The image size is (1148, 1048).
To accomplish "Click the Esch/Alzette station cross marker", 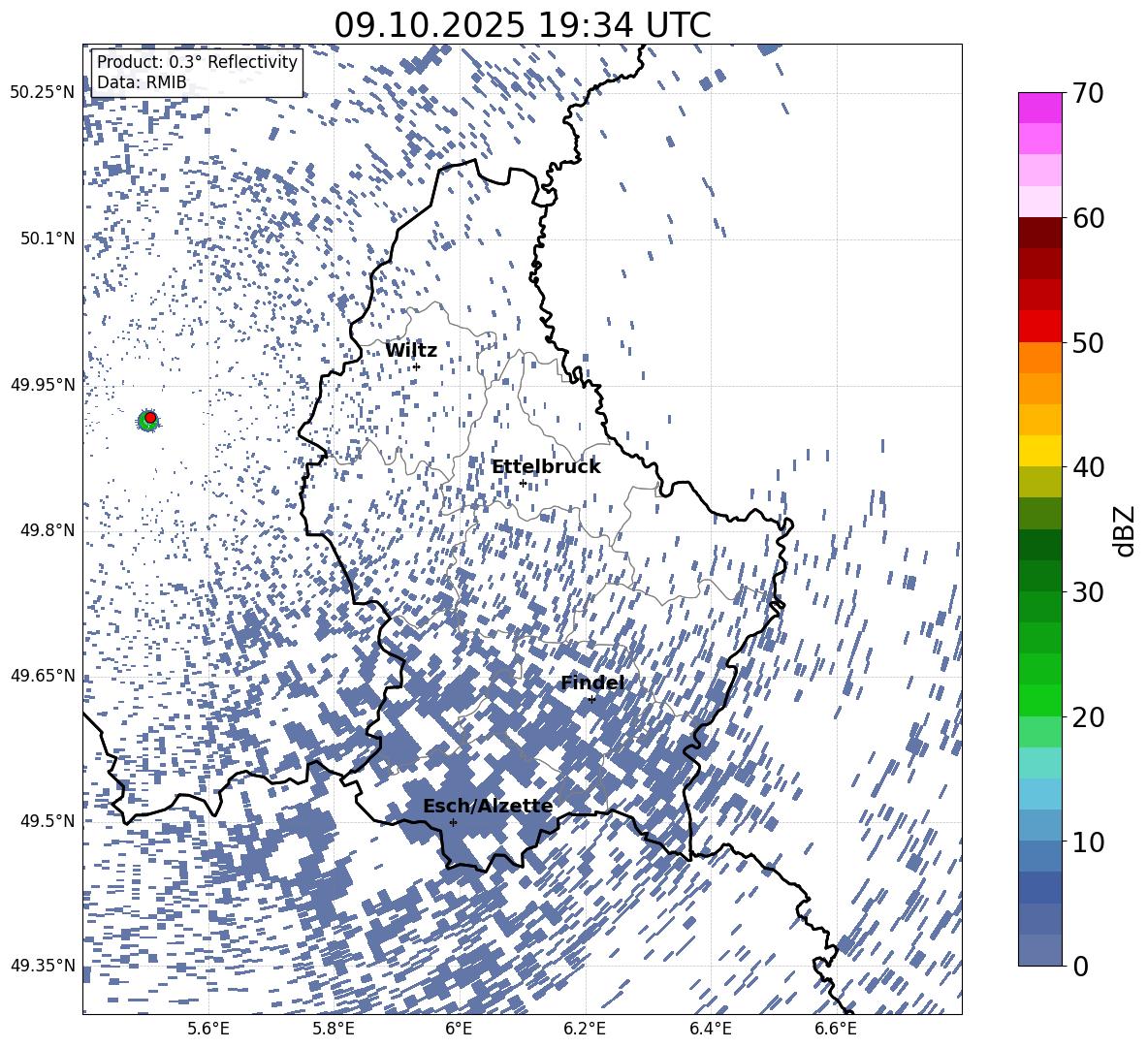I will click(453, 822).
